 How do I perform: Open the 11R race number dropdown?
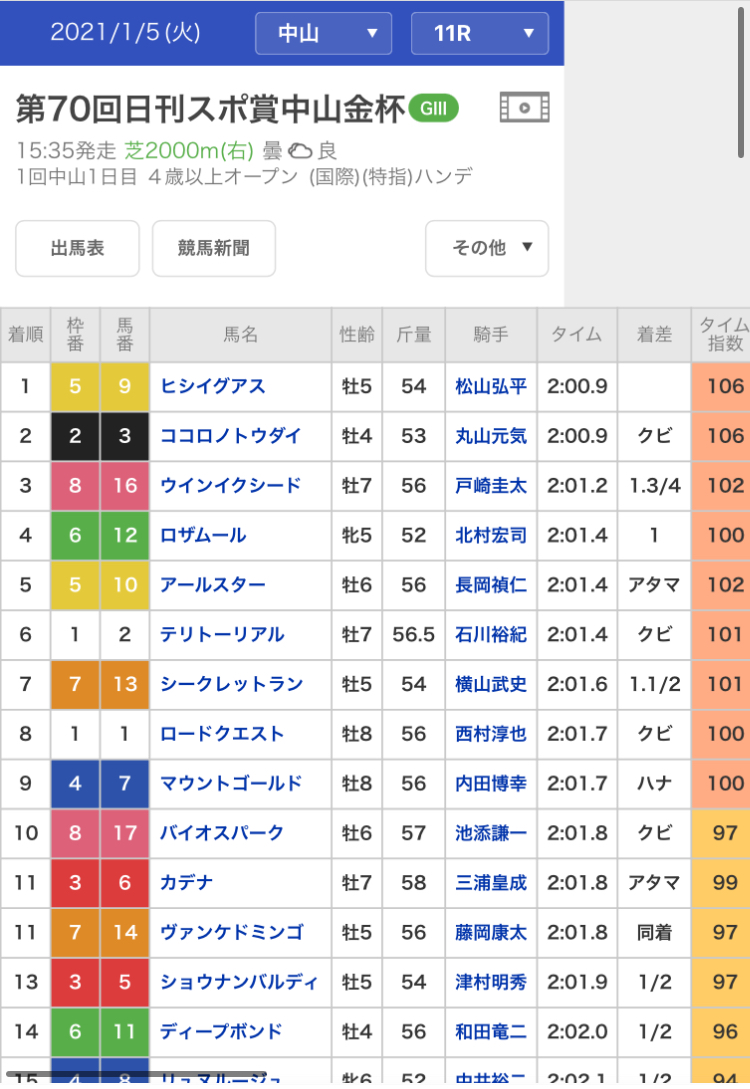click(x=480, y=33)
